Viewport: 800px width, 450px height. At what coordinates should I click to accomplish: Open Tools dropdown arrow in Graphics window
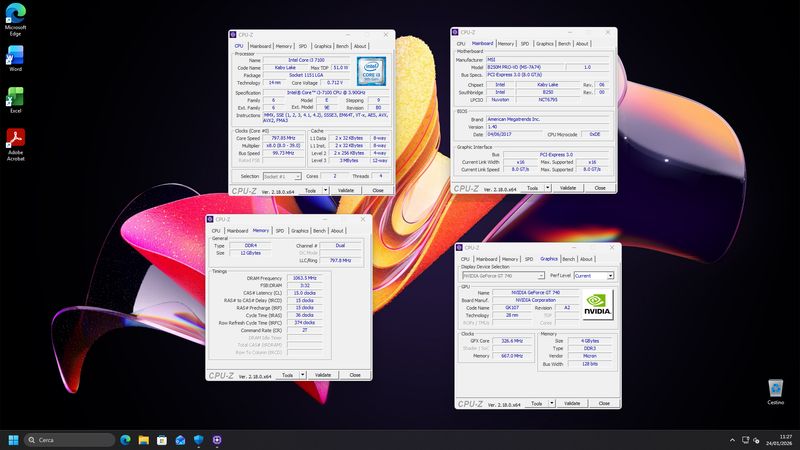coord(552,403)
